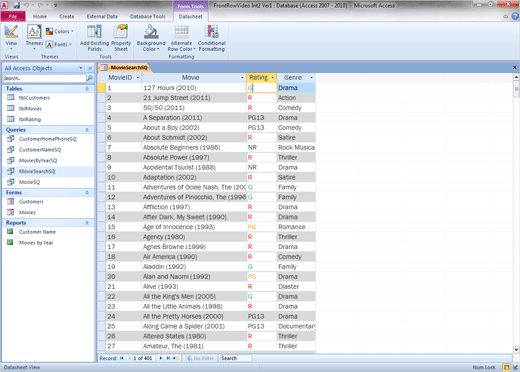520x372 pixels.
Task: Go to last record button
Action: pyautogui.click(x=168, y=358)
